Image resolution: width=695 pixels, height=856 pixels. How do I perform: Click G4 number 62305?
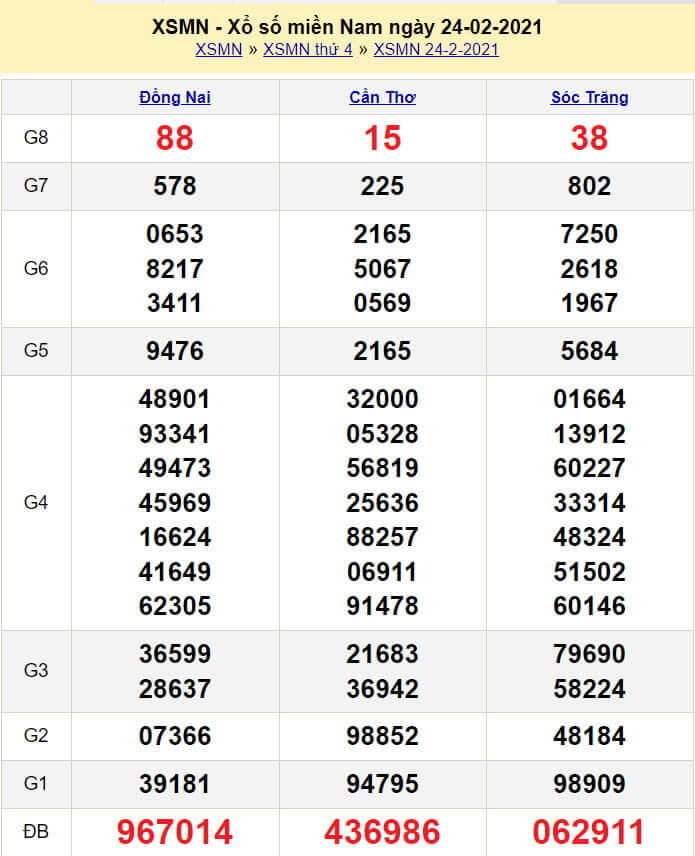[175, 606]
